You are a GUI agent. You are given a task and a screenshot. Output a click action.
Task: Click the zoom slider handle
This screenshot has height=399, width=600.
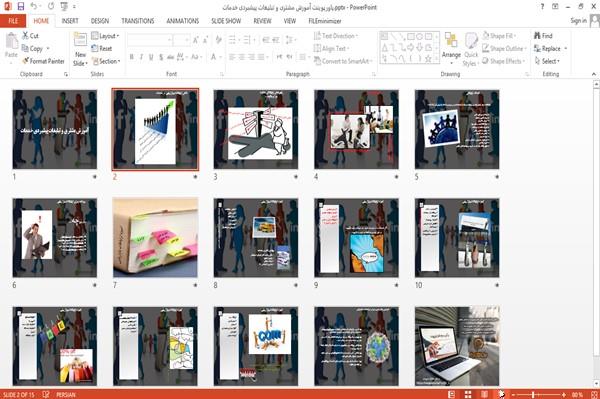tap(533, 394)
